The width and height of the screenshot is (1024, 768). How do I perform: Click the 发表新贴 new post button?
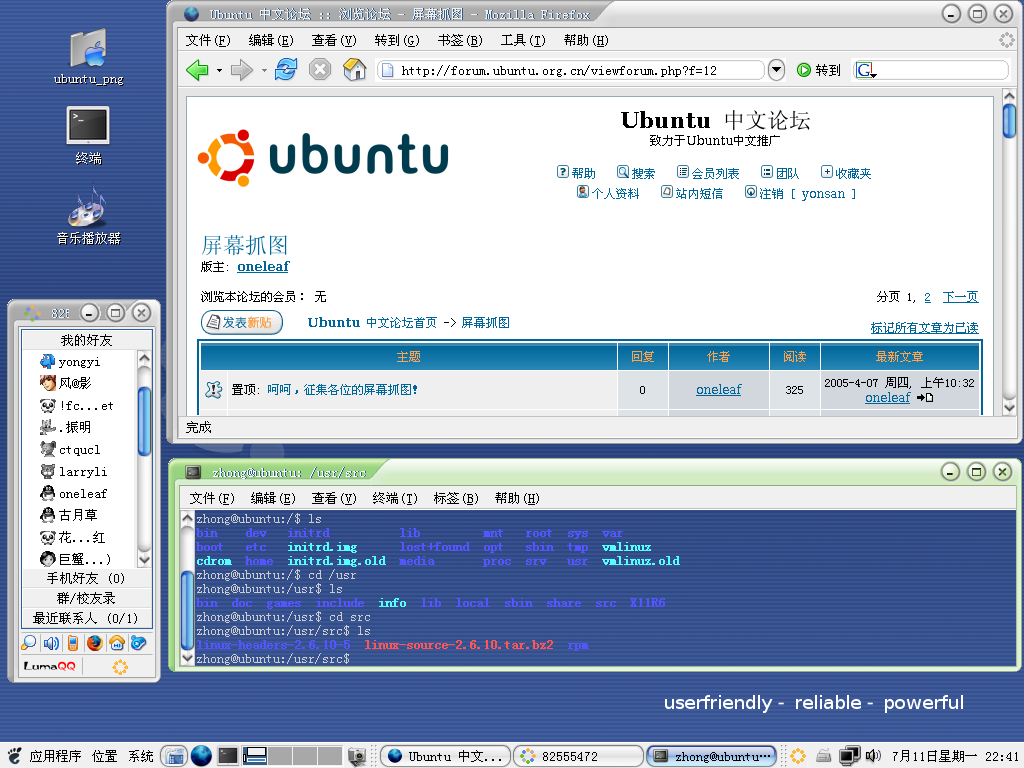tap(242, 322)
